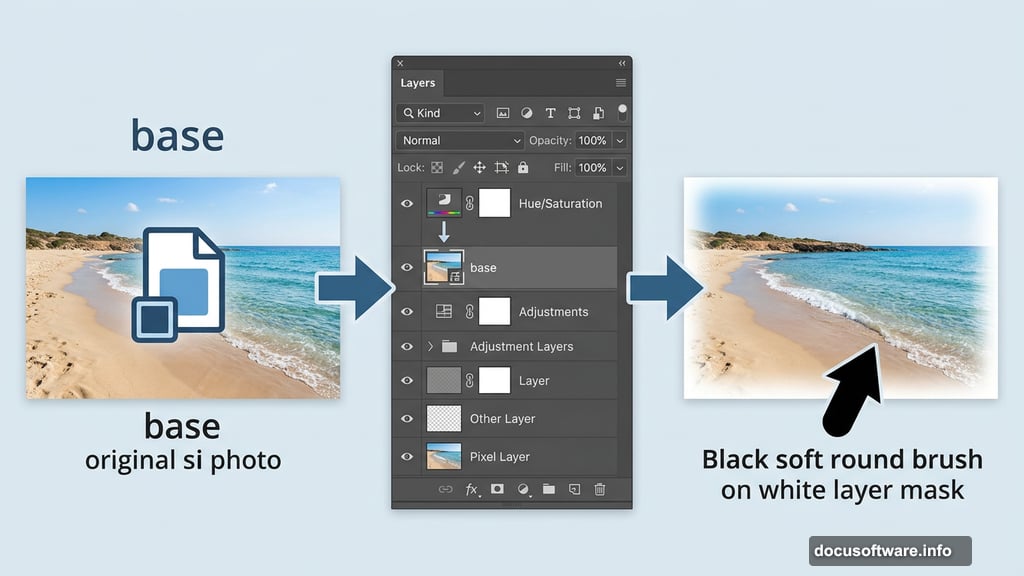Toggle the layer filtering switch
This screenshot has height=576, width=1024.
622,113
